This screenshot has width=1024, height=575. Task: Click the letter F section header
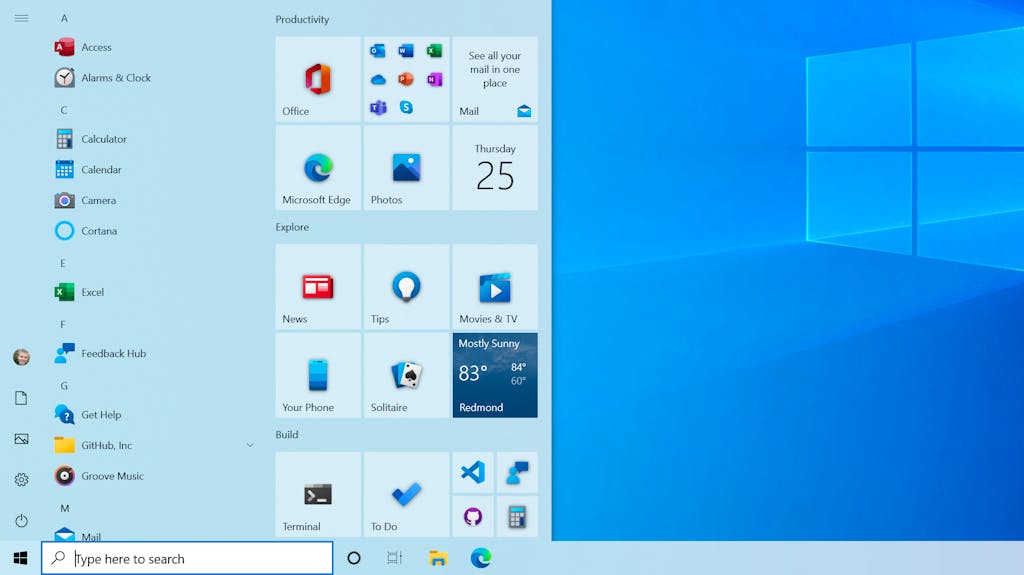(63, 325)
